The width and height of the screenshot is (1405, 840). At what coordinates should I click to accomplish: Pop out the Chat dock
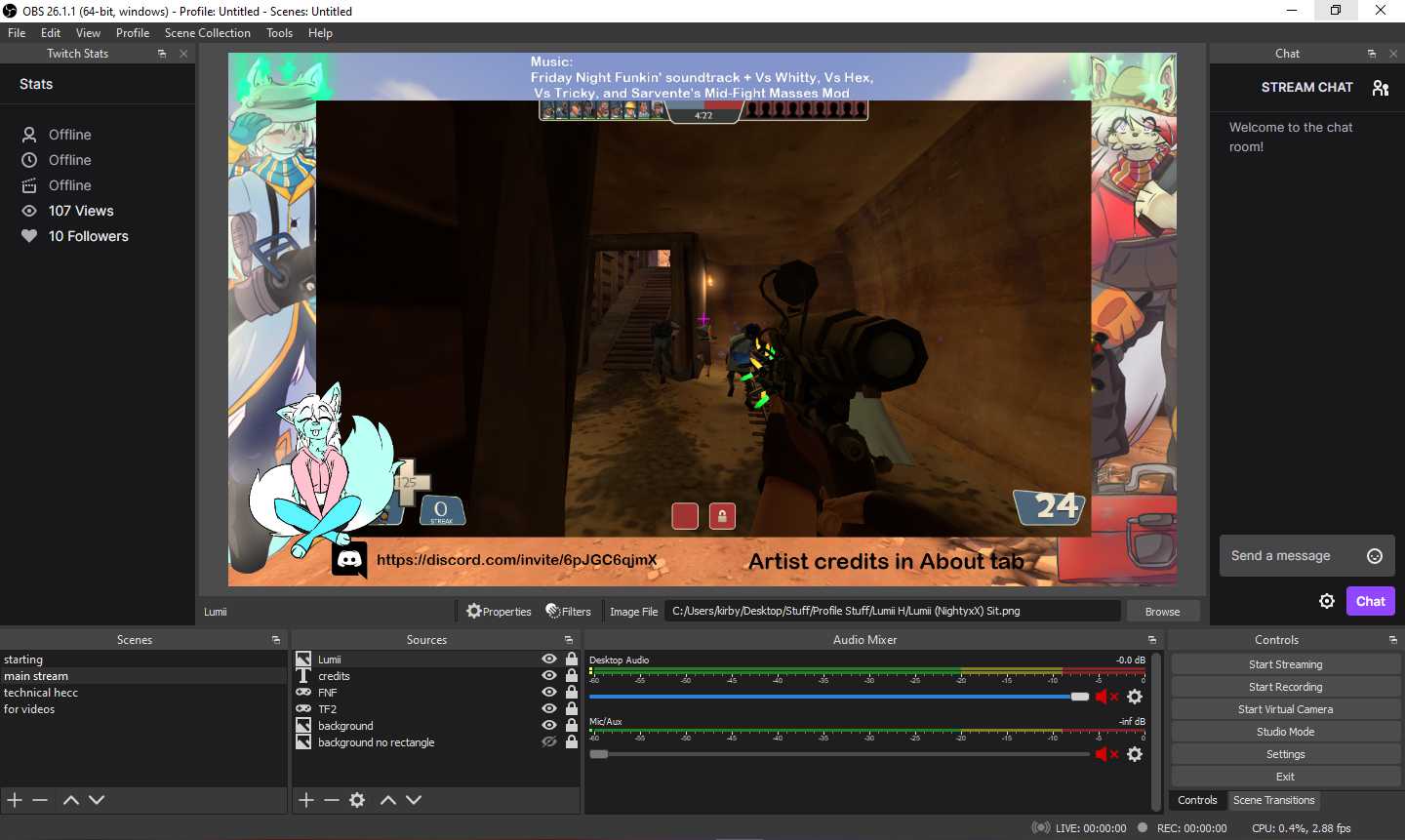pyautogui.click(x=1372, y=54)
